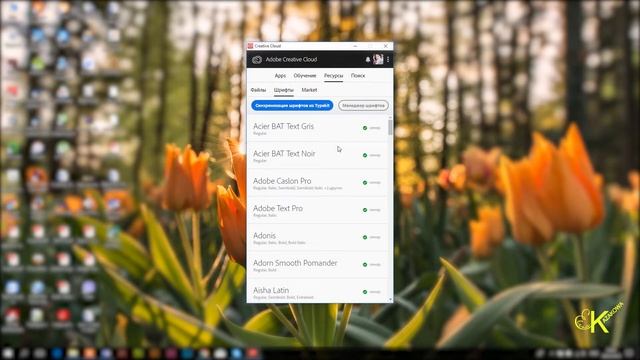Open the Файлы sub-tab
640x360 pixels.
click(258, 90)
